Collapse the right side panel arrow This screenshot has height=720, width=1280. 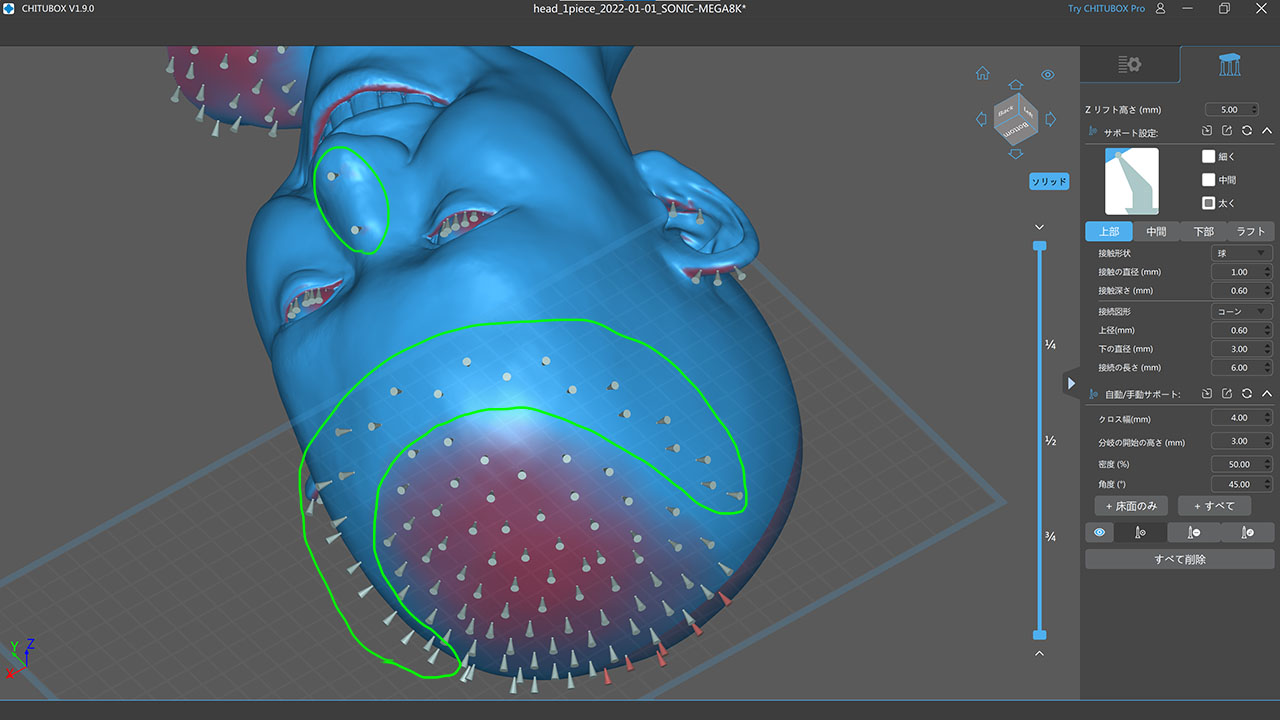pyautogui.click(x=1071, y=383)
